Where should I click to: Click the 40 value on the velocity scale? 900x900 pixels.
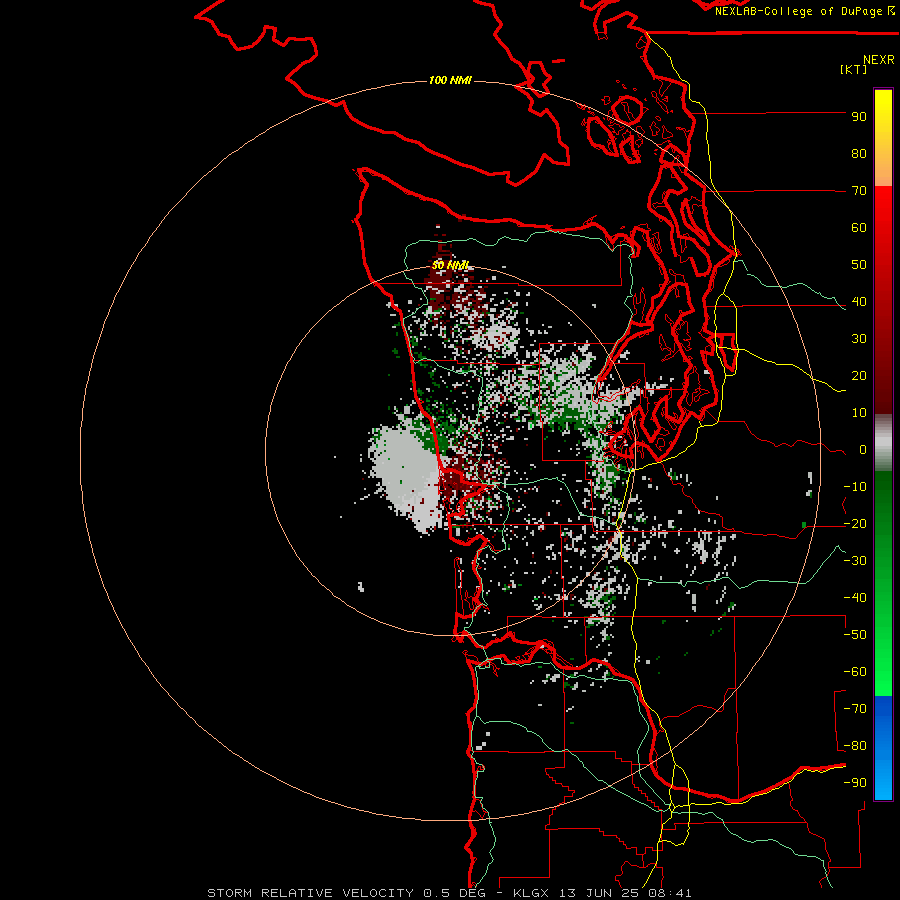[859, 302]
